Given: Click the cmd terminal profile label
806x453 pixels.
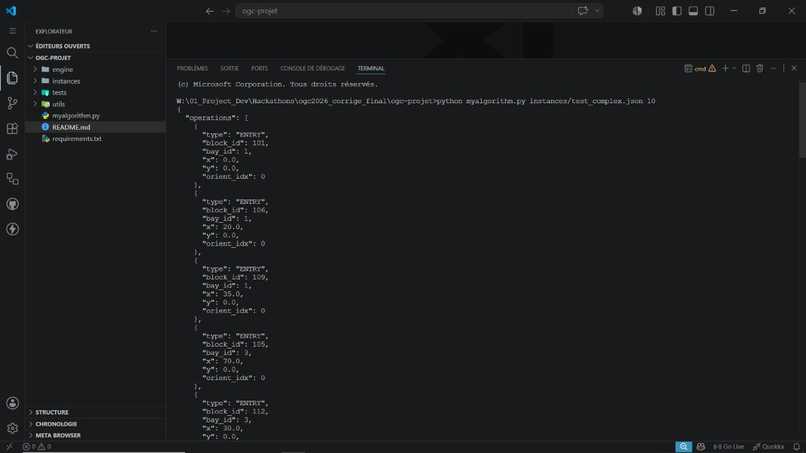Looking at the screenshot, I should (700, 68).
